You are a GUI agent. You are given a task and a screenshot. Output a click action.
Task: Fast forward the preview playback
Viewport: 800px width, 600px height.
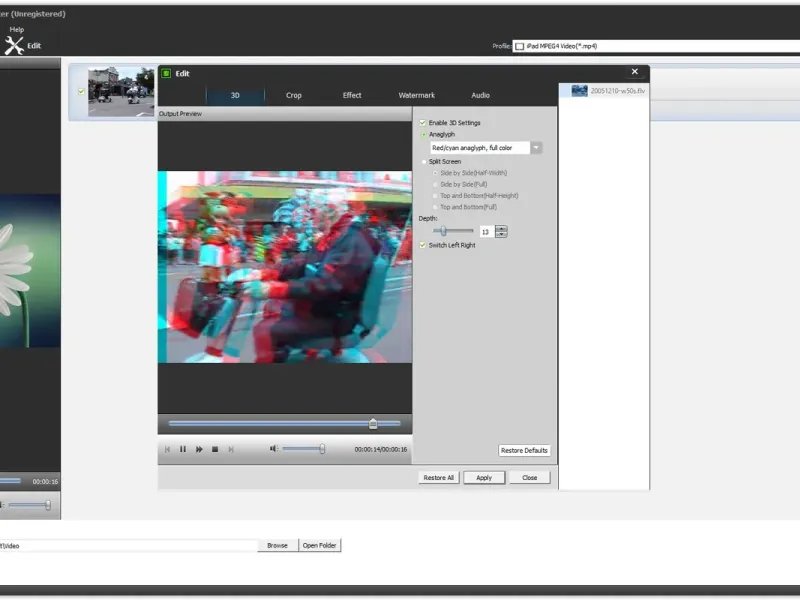coord(199,449)
